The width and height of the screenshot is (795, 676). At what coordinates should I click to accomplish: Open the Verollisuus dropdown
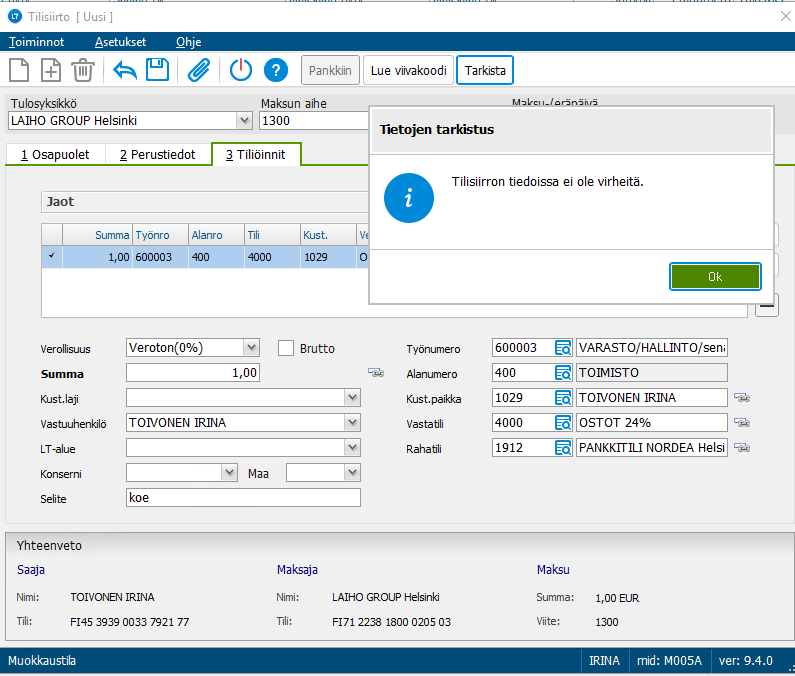[x=251, y=348]
